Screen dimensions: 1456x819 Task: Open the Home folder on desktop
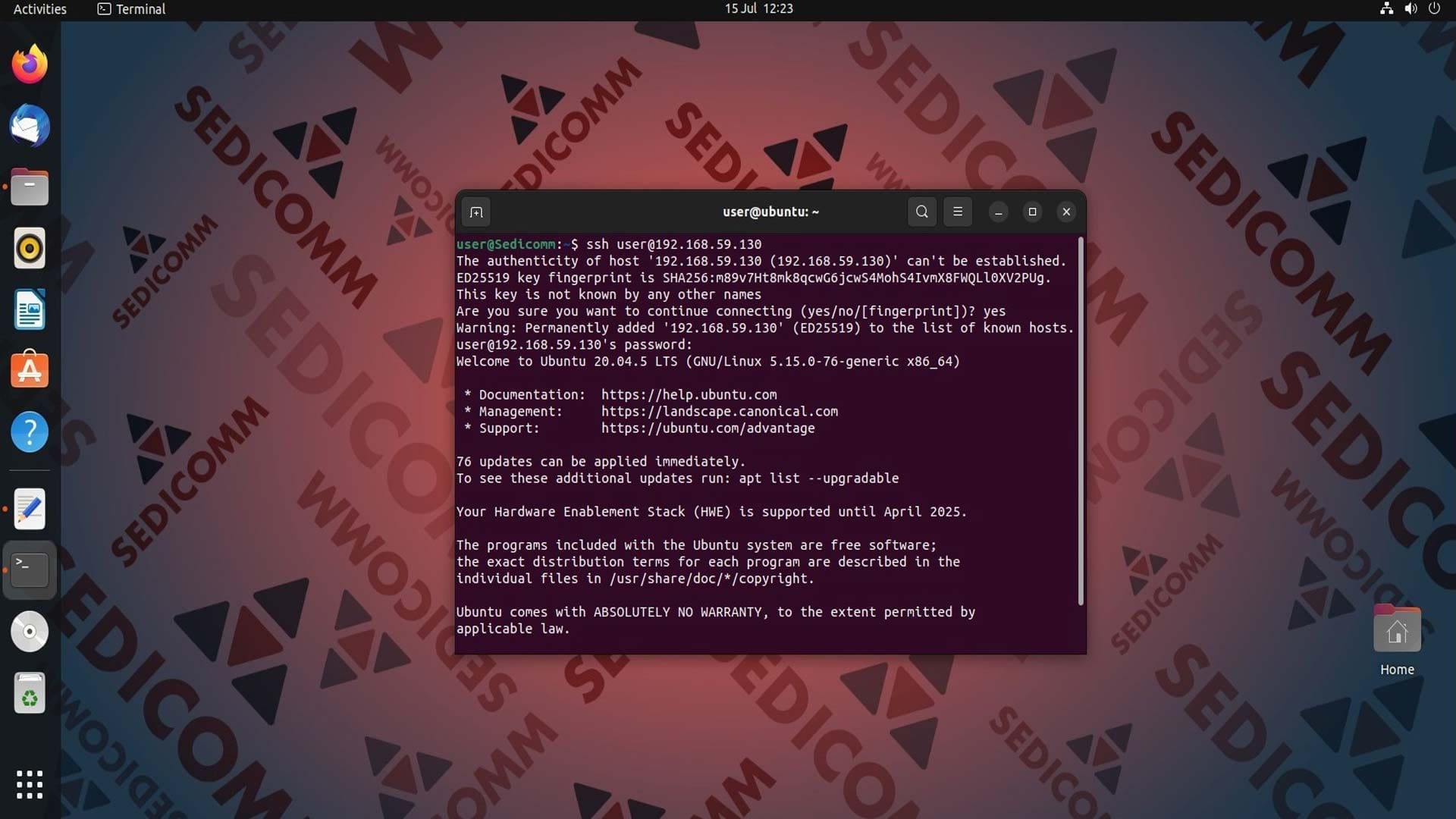point(1397,640)
